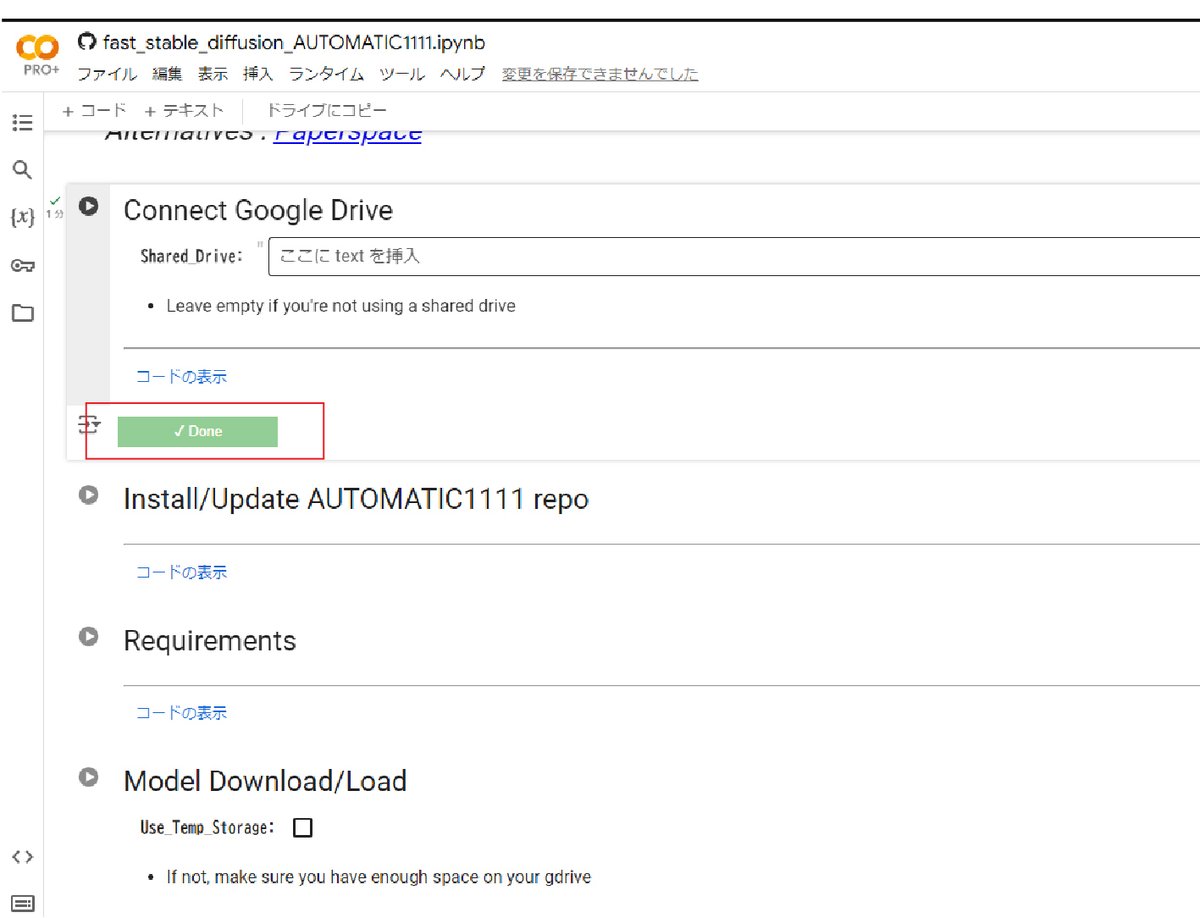Run the Install/Update AUTOMATIC1111 repo cell

point(89,495)
